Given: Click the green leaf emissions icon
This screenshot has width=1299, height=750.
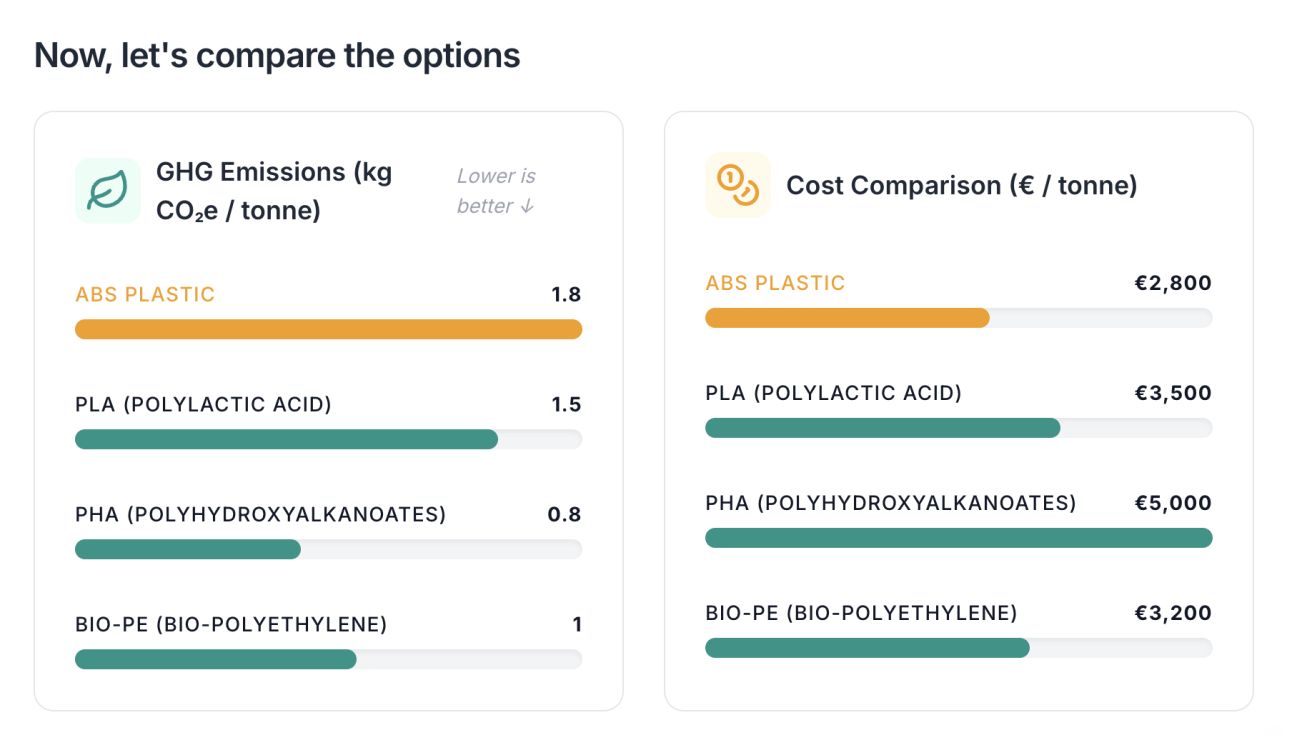Looking at the screenshot, I should 107,190.
